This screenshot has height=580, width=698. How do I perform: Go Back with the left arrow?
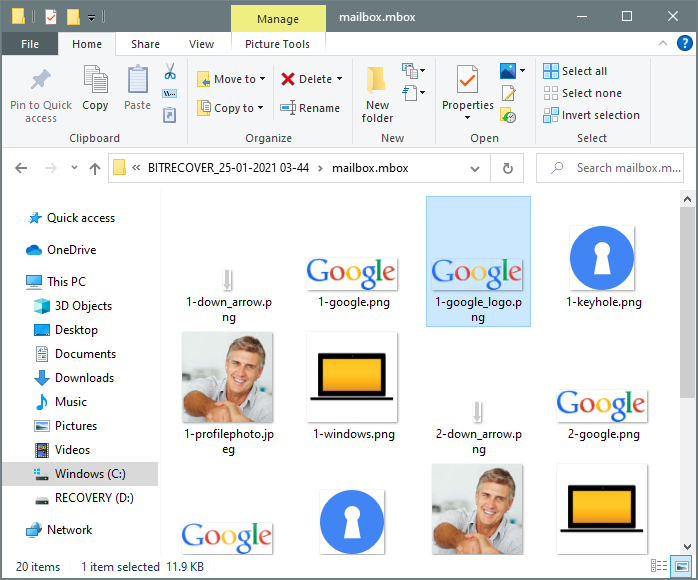21,168
